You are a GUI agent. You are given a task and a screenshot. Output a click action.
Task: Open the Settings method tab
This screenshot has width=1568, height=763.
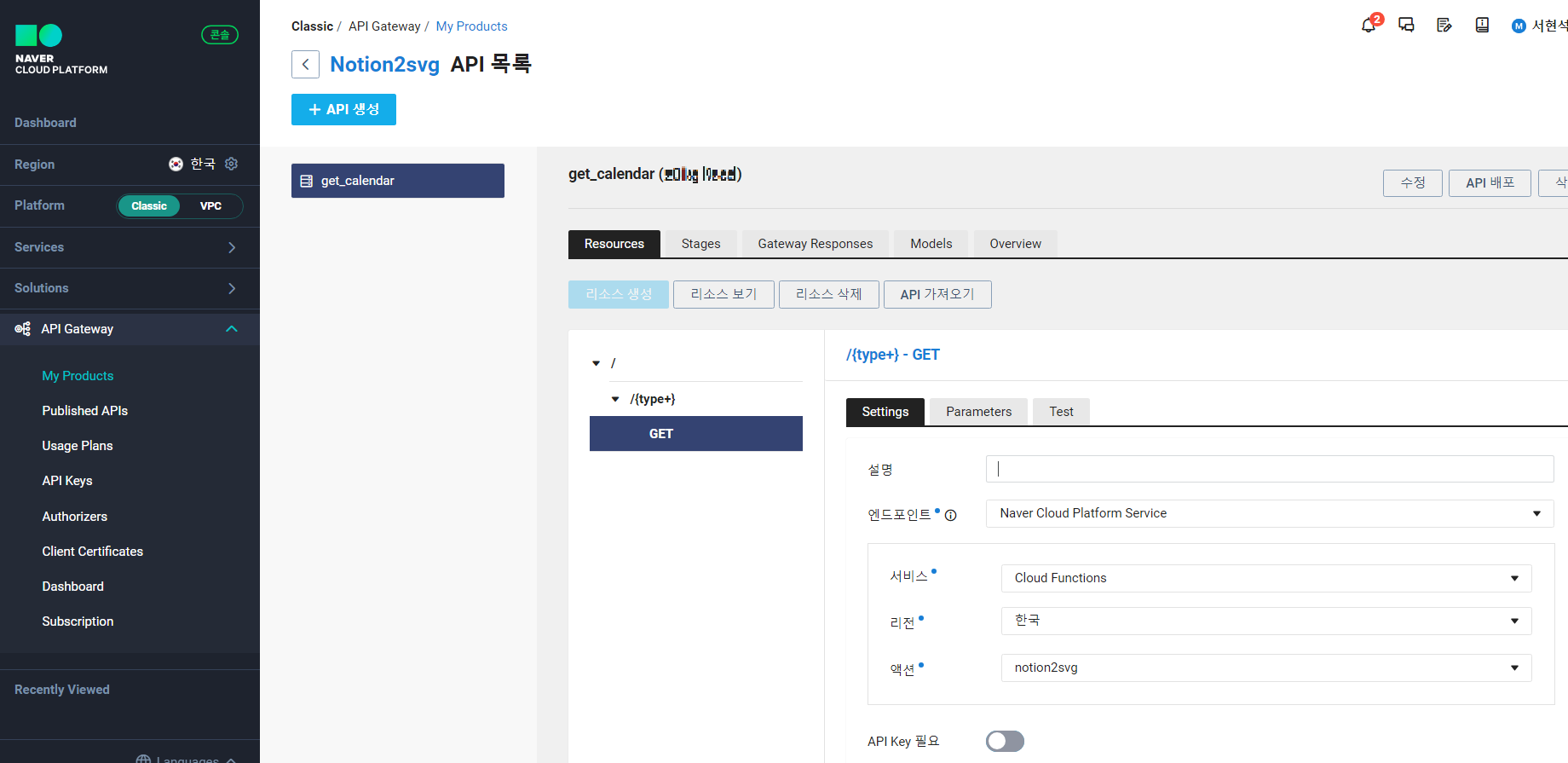885,412
